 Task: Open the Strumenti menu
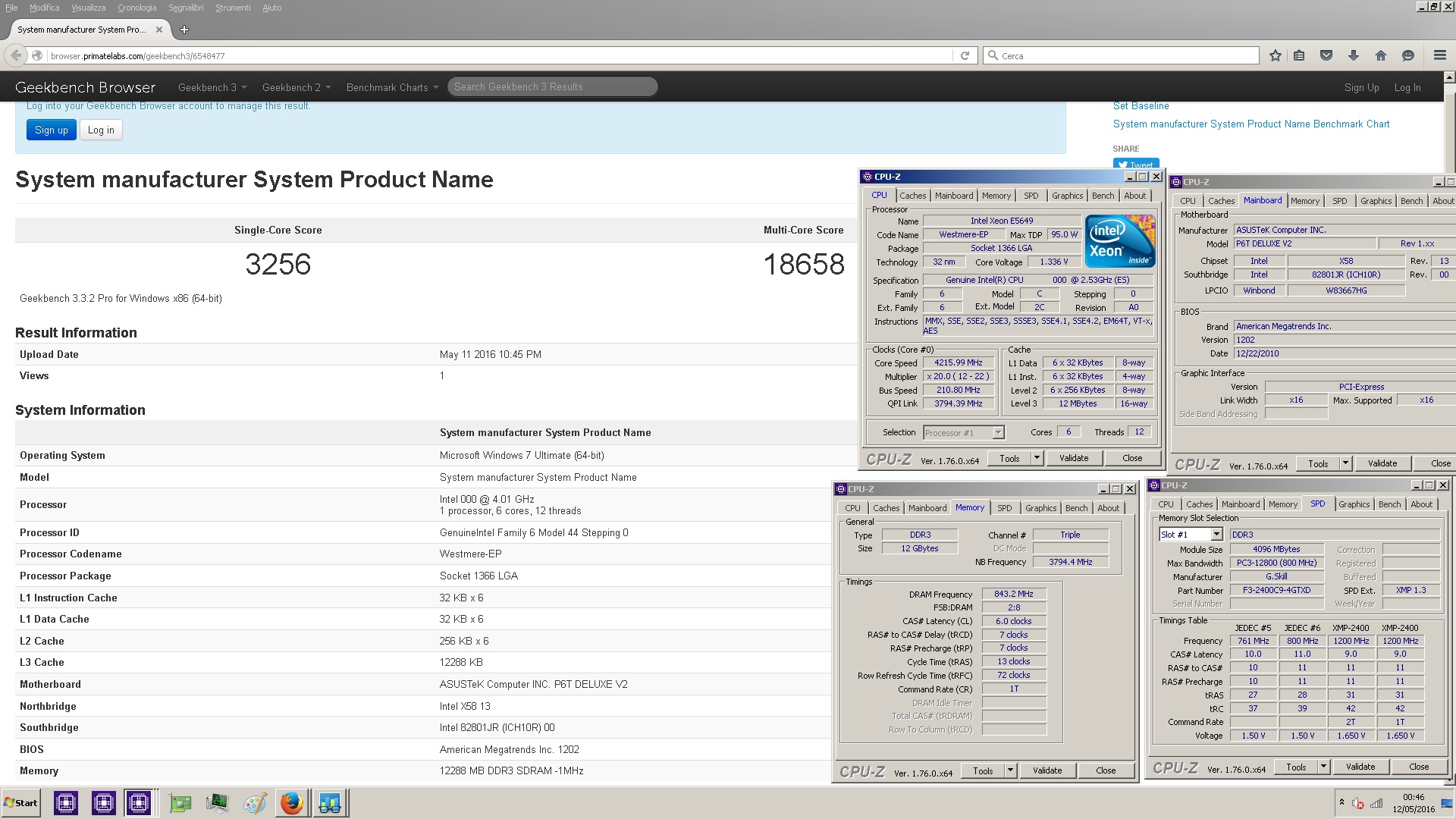[233, 8]
